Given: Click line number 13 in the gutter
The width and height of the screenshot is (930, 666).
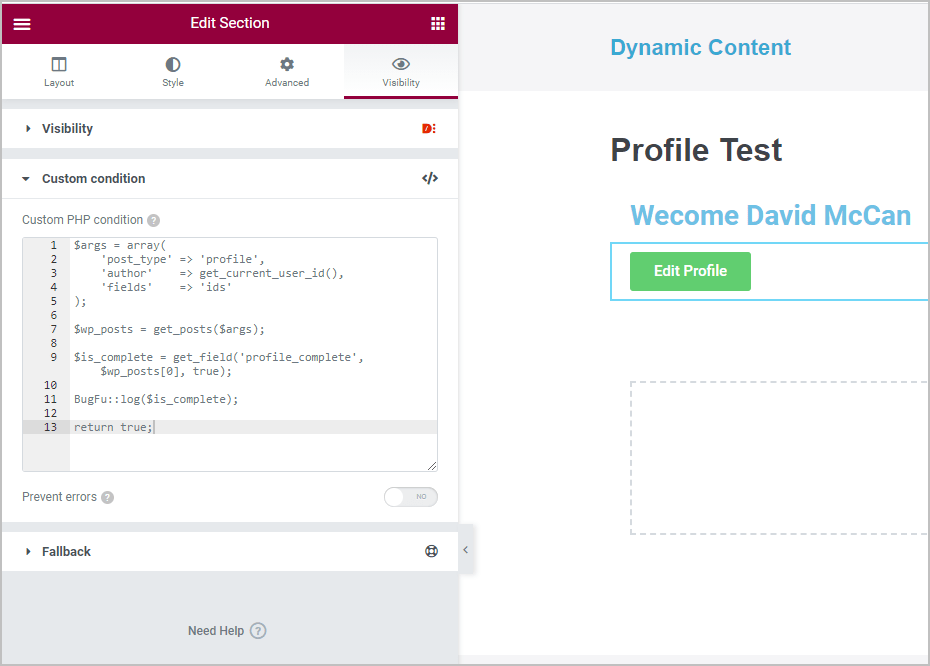Looking at the screenshot, I should 50,427.
